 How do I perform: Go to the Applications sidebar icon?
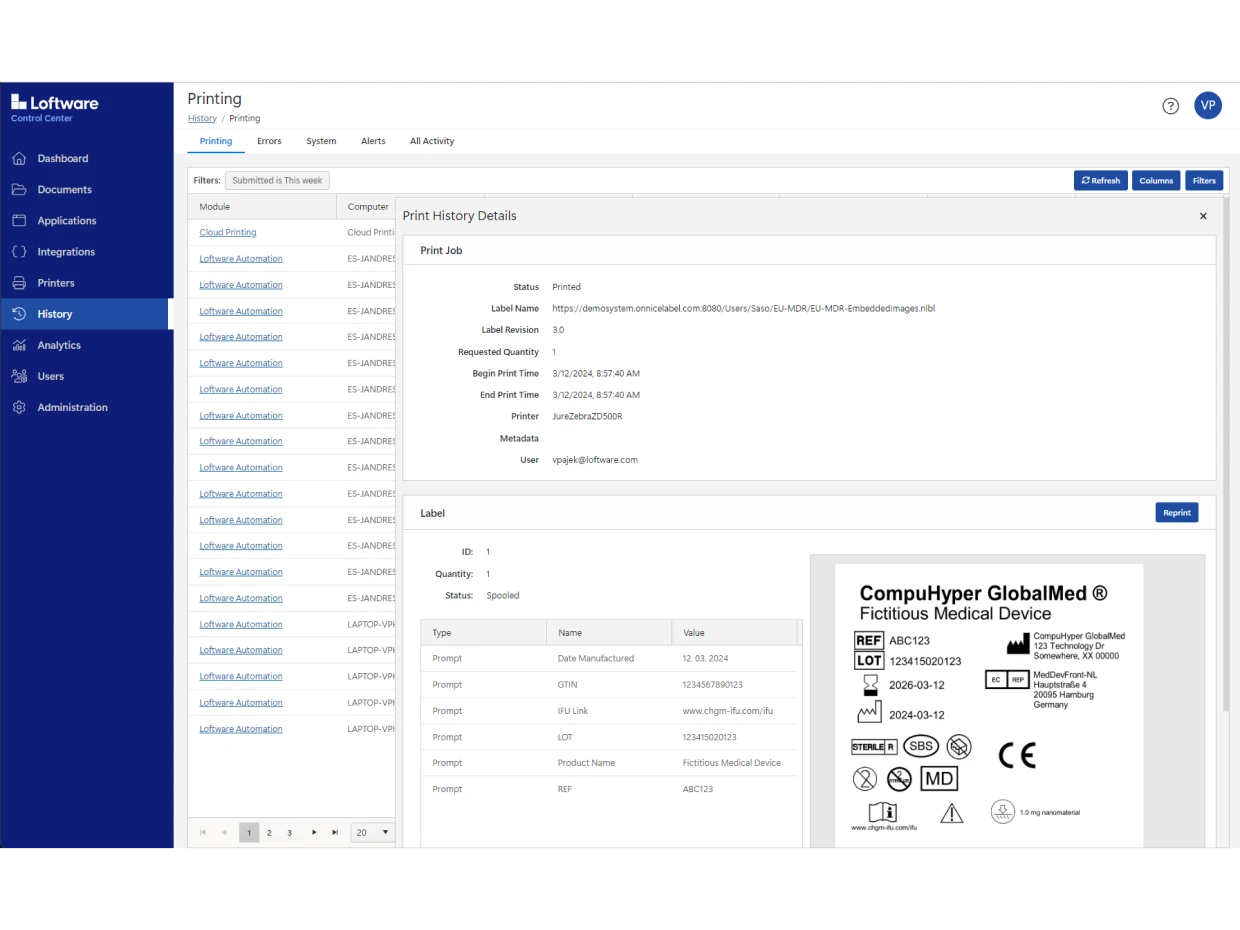[x=19, y=220]
